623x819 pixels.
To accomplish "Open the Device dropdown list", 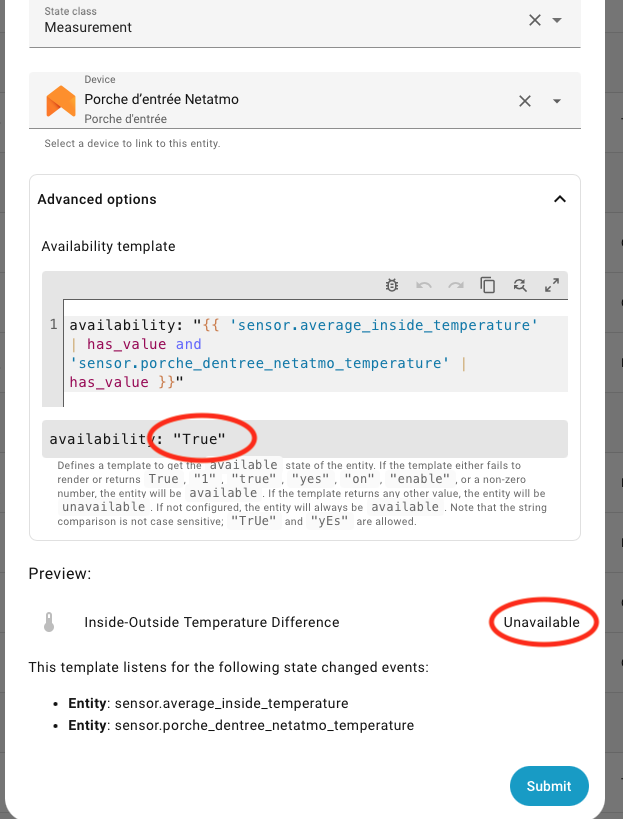I will tap(557, 100).
